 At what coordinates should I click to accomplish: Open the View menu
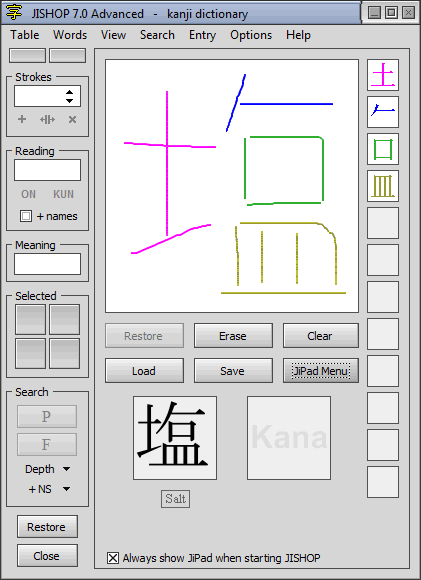click(113, 35)
